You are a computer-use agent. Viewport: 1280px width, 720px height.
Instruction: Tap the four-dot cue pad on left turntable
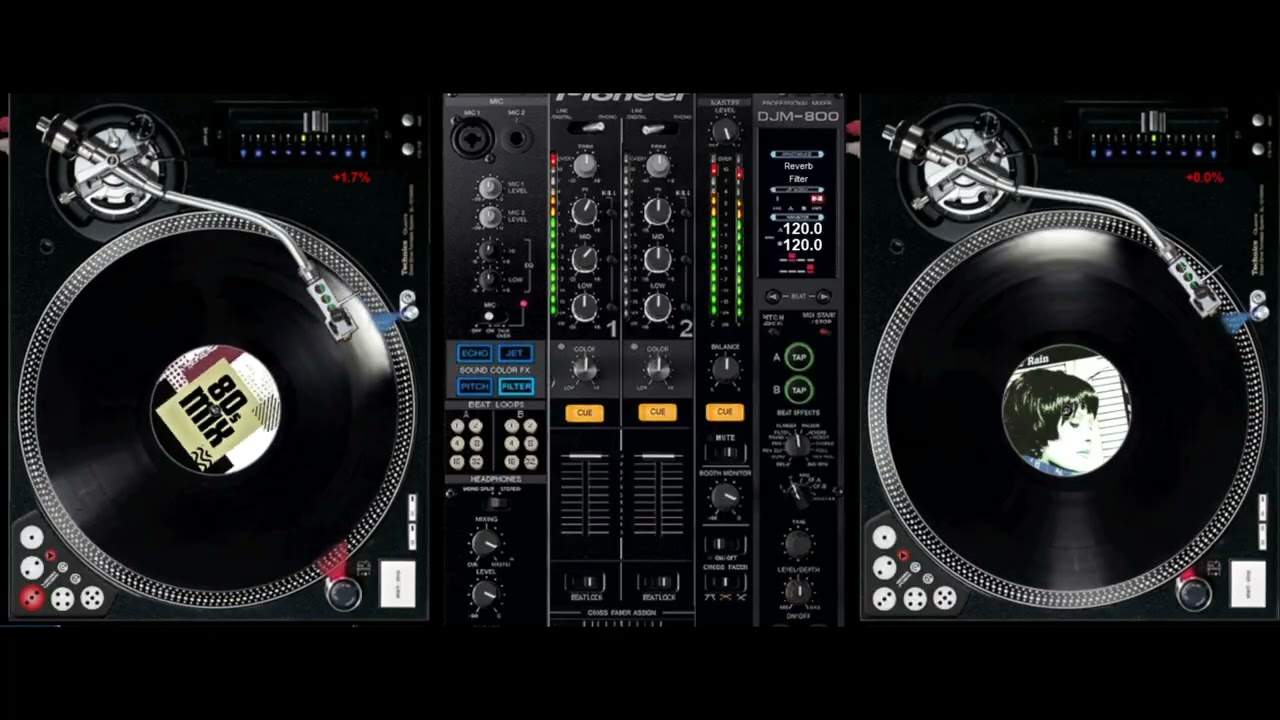click(x=63, y=599)
